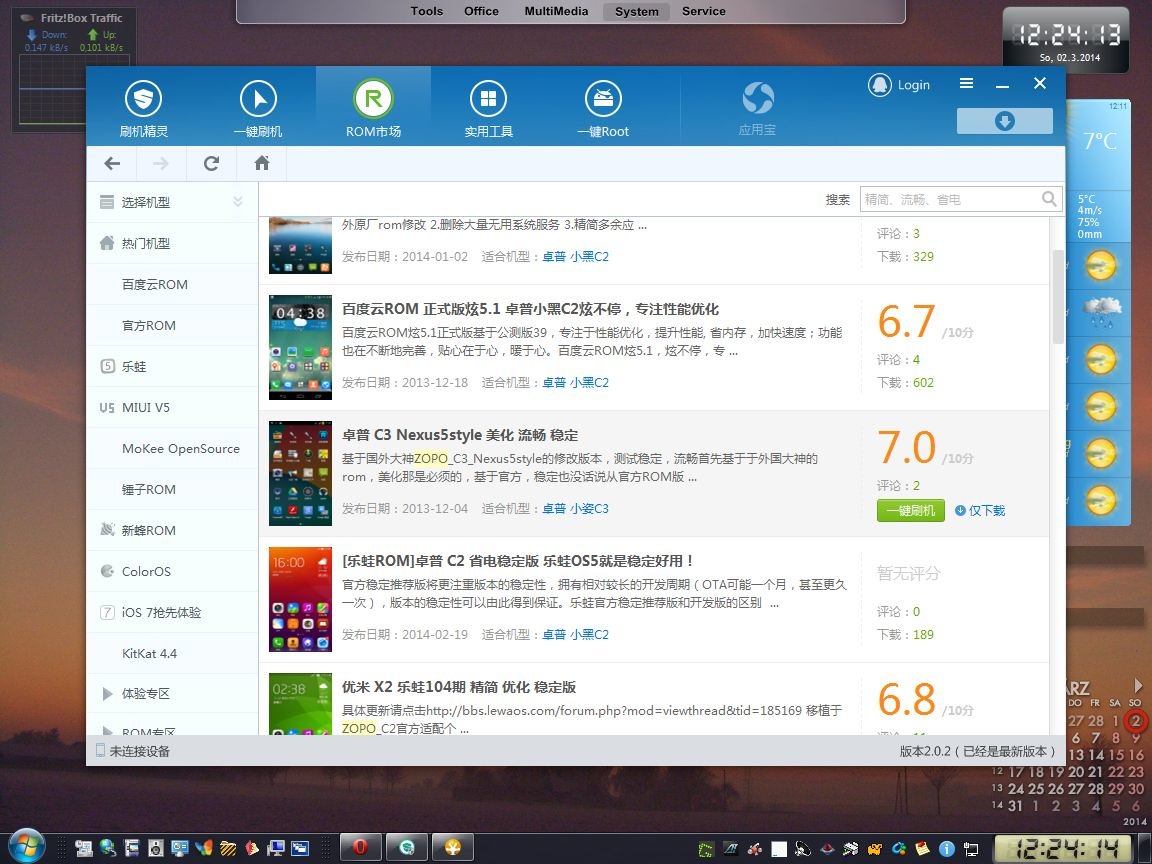This screenshot has height=864, width=1152.
Task: Go to the 一键Root tab
Action: coord(603,107)
